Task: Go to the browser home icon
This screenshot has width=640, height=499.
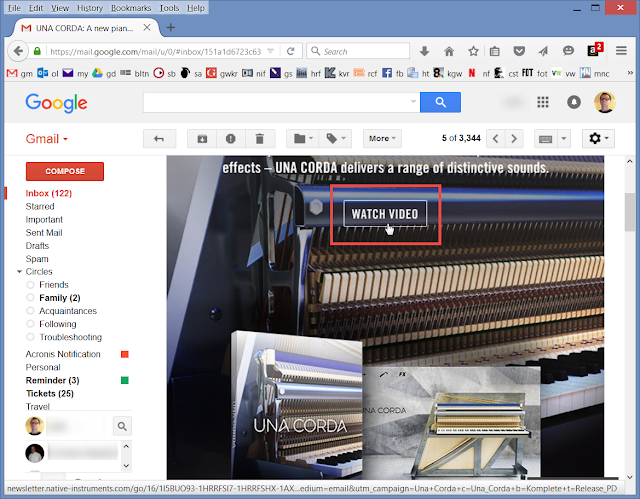Action: coord(449,51)
